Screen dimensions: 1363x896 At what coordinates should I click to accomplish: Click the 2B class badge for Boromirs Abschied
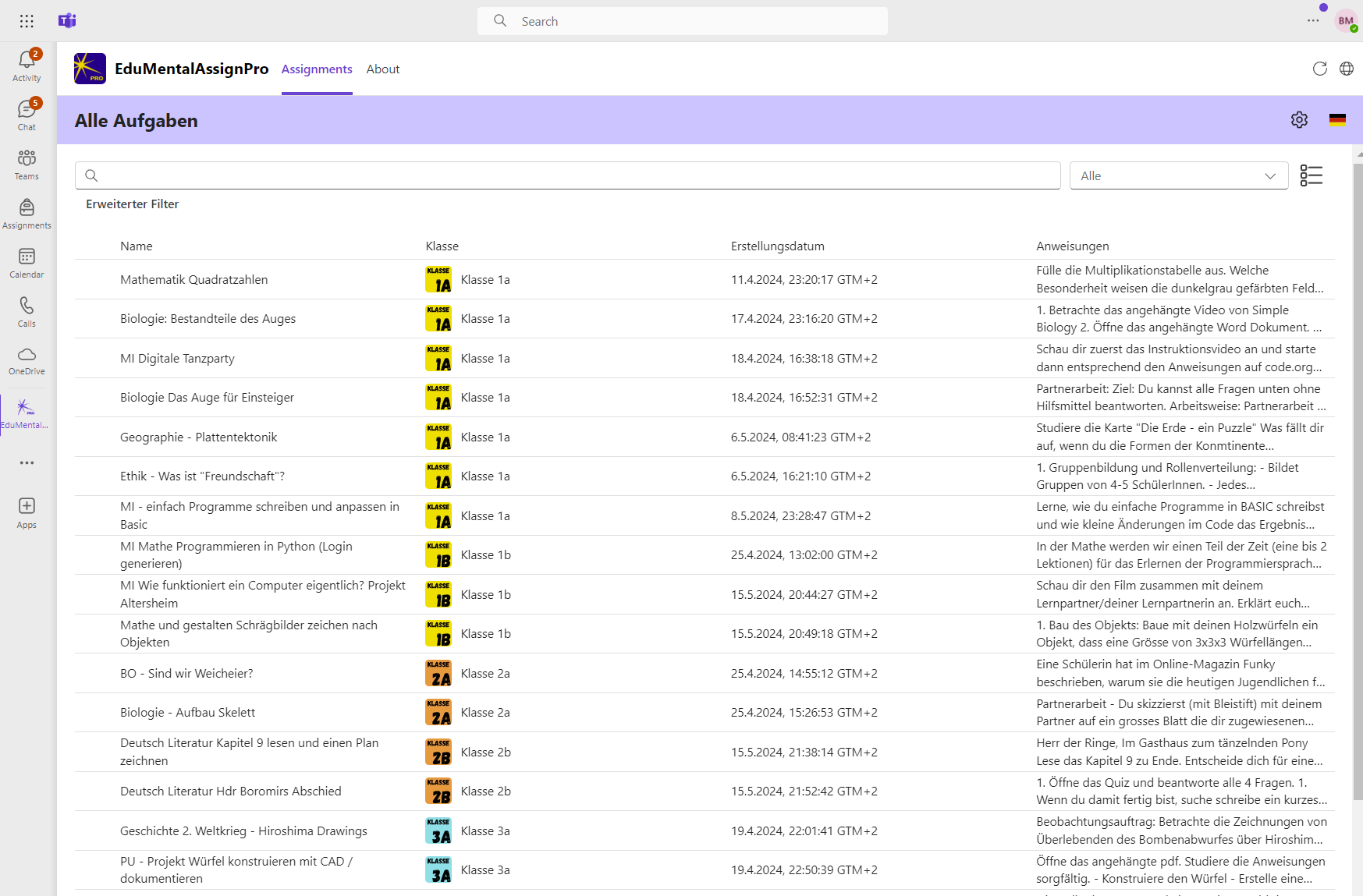[438, 791]
